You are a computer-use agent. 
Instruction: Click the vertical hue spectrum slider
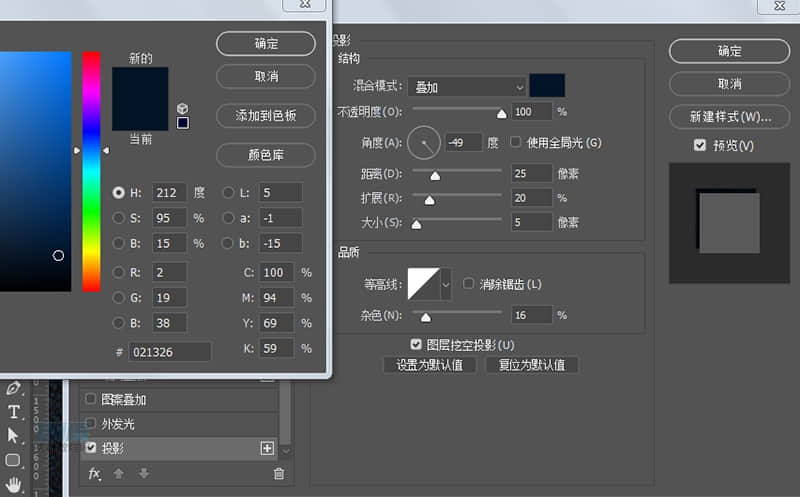click(91, 171)
